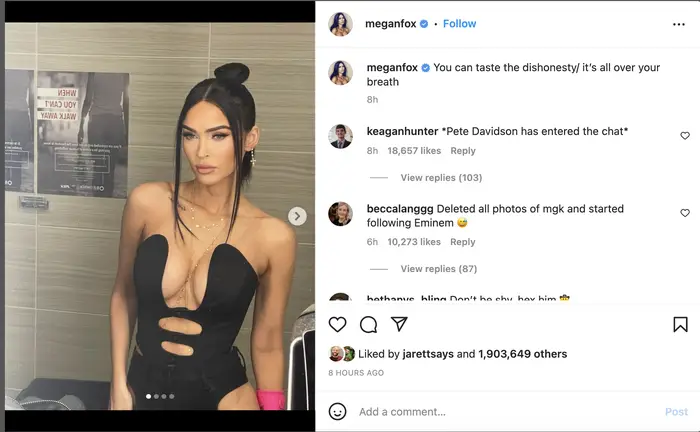Save post with the bookmark icon
Viewport: 700px width, 432px height.
click(680, 324)
